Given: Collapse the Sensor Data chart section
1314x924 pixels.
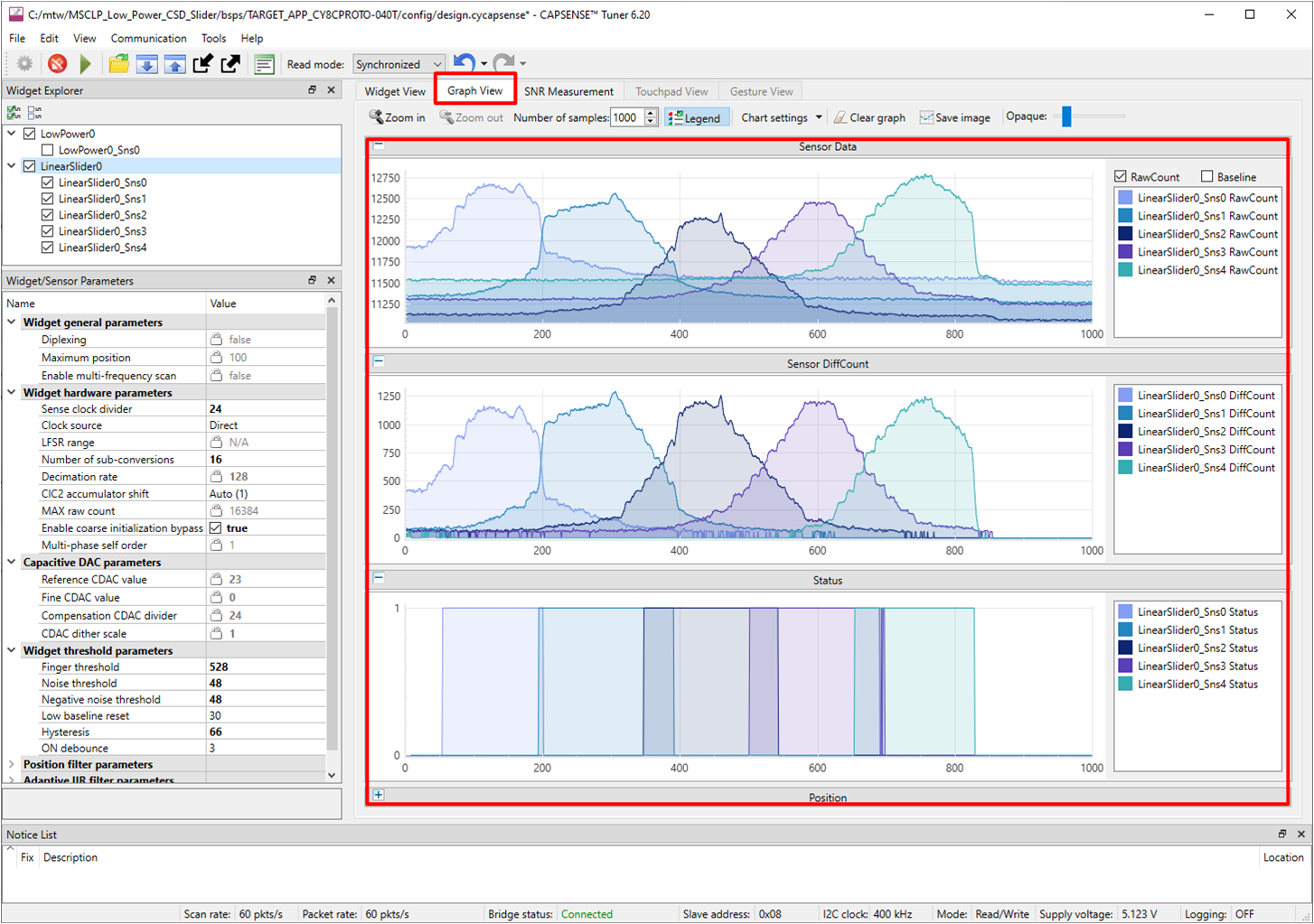Looking at the screenshot, I should tap(379, 145).
